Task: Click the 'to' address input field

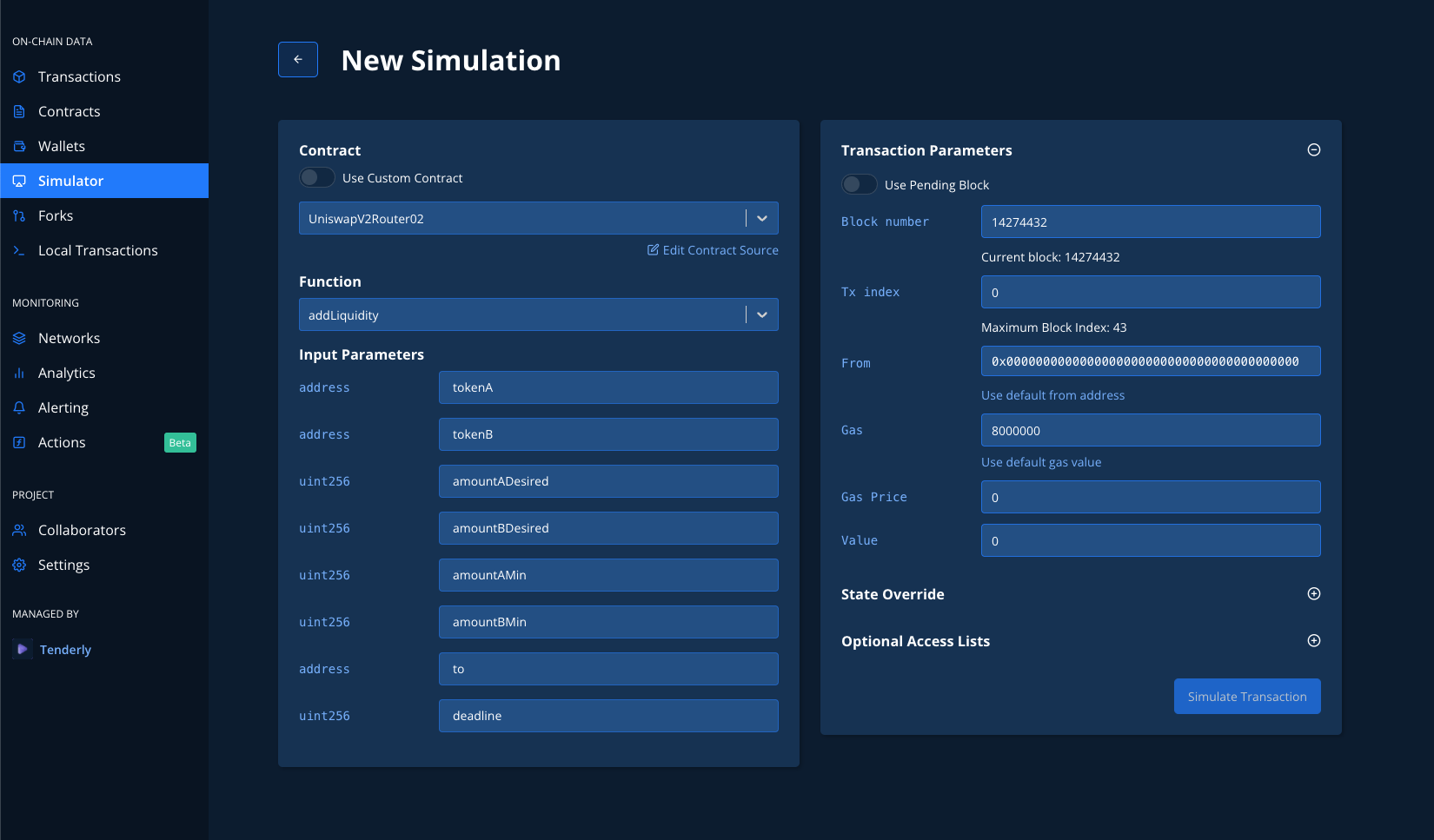Action: click(x=608, y=669)
